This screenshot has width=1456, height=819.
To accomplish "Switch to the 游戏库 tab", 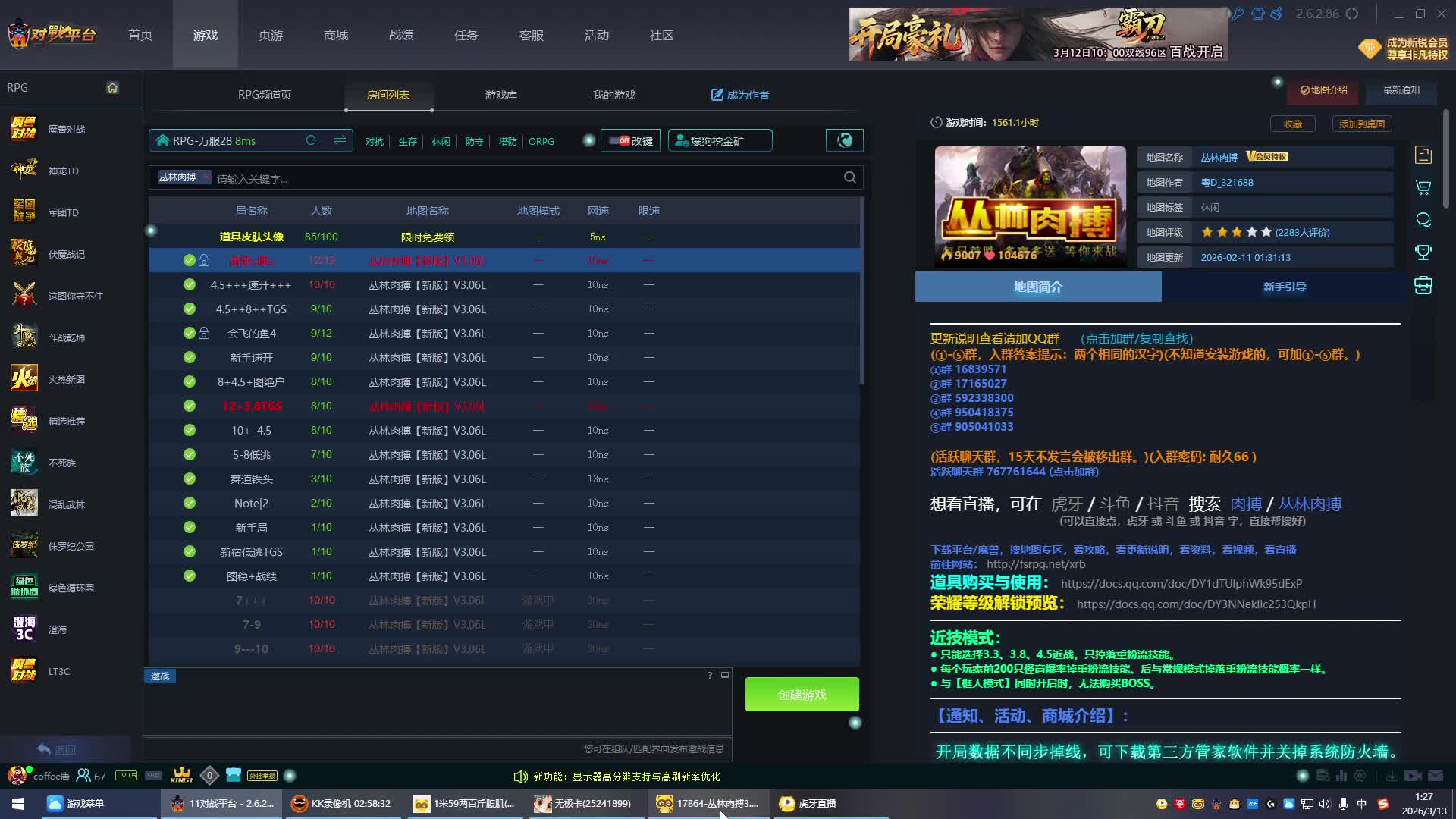I will [x=500, y=95].
